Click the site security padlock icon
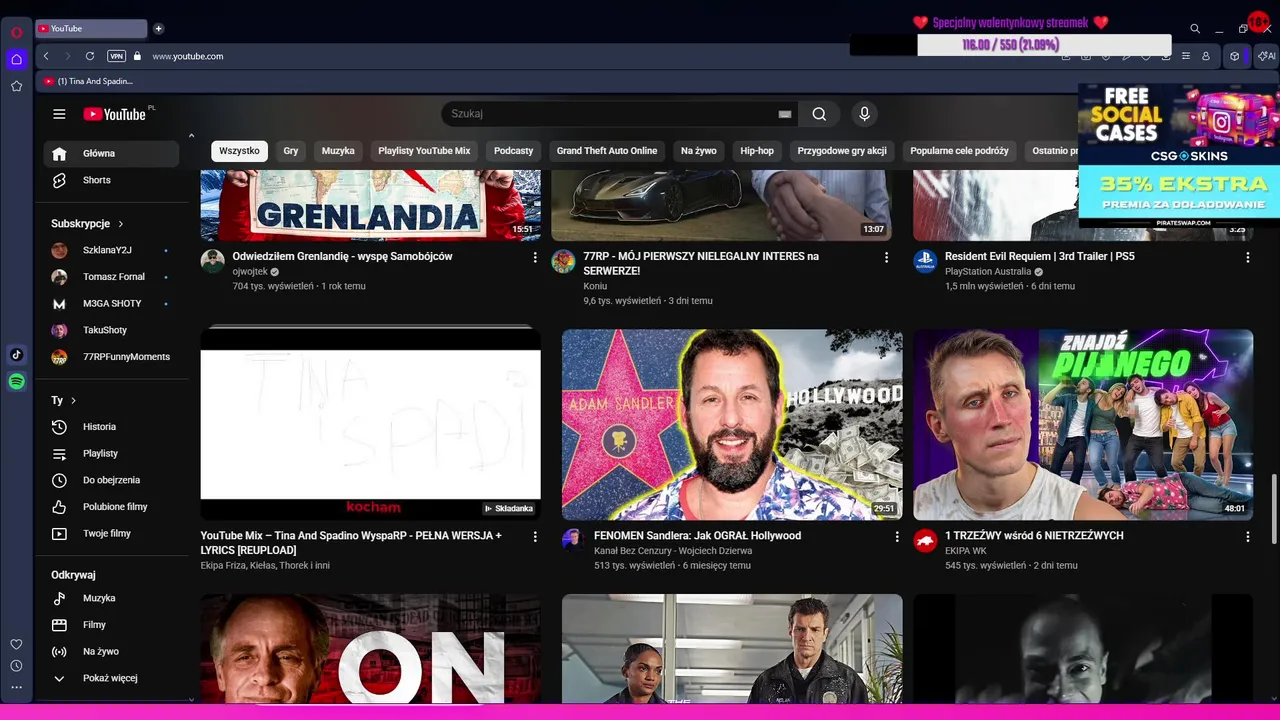 coord(137,56)
